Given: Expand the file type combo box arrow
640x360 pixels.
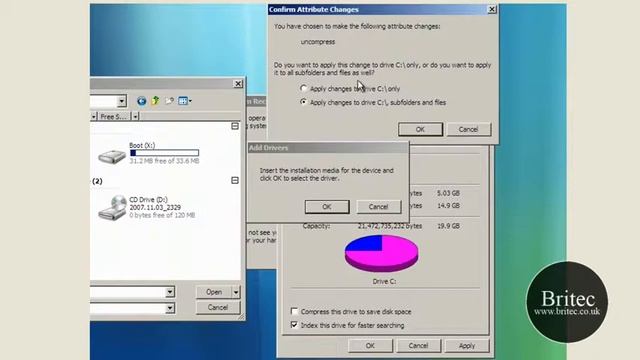Looking at the screenshot, I should (x=170, y=308).
